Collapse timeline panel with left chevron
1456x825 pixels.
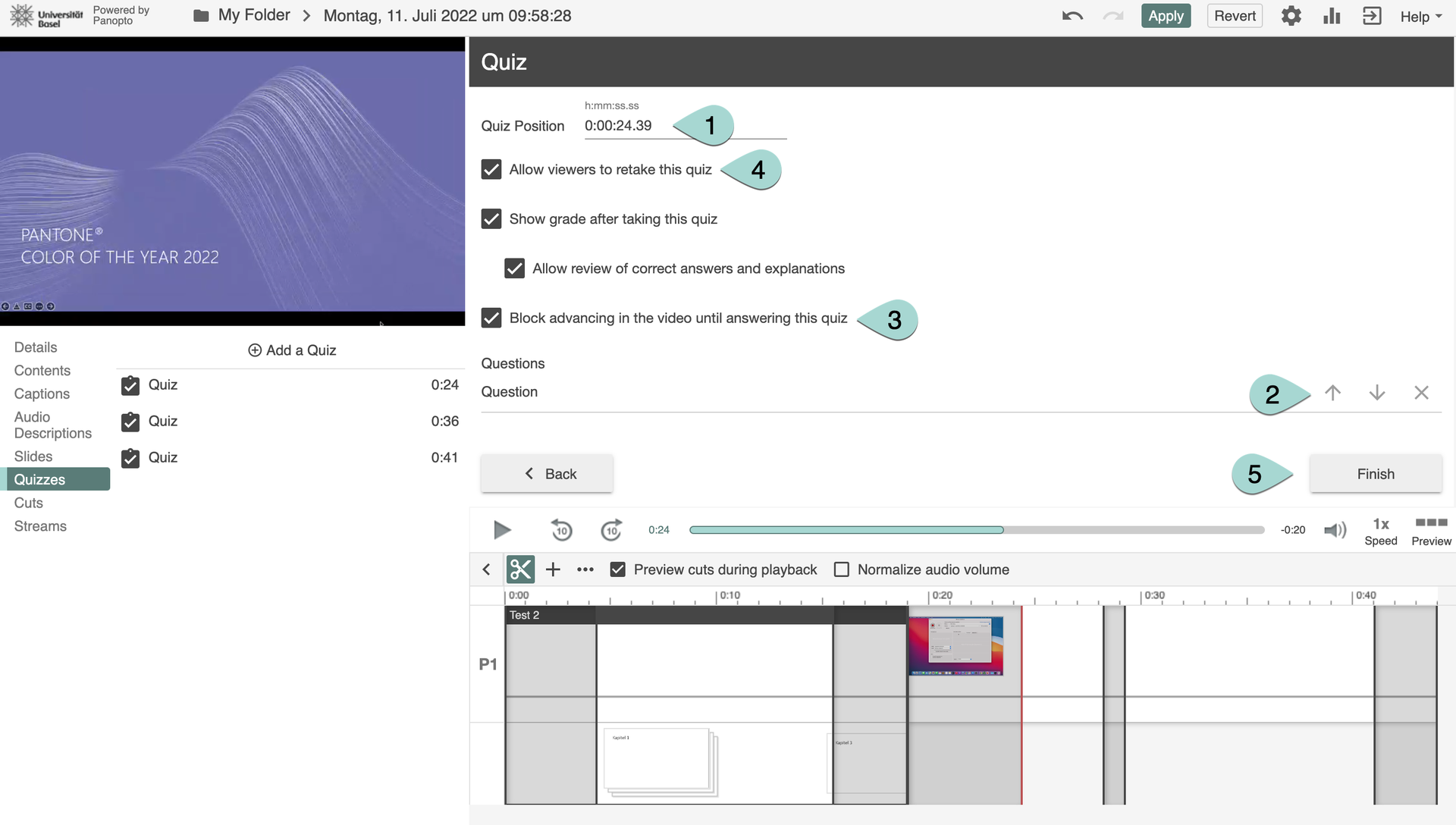pos(487,569)
